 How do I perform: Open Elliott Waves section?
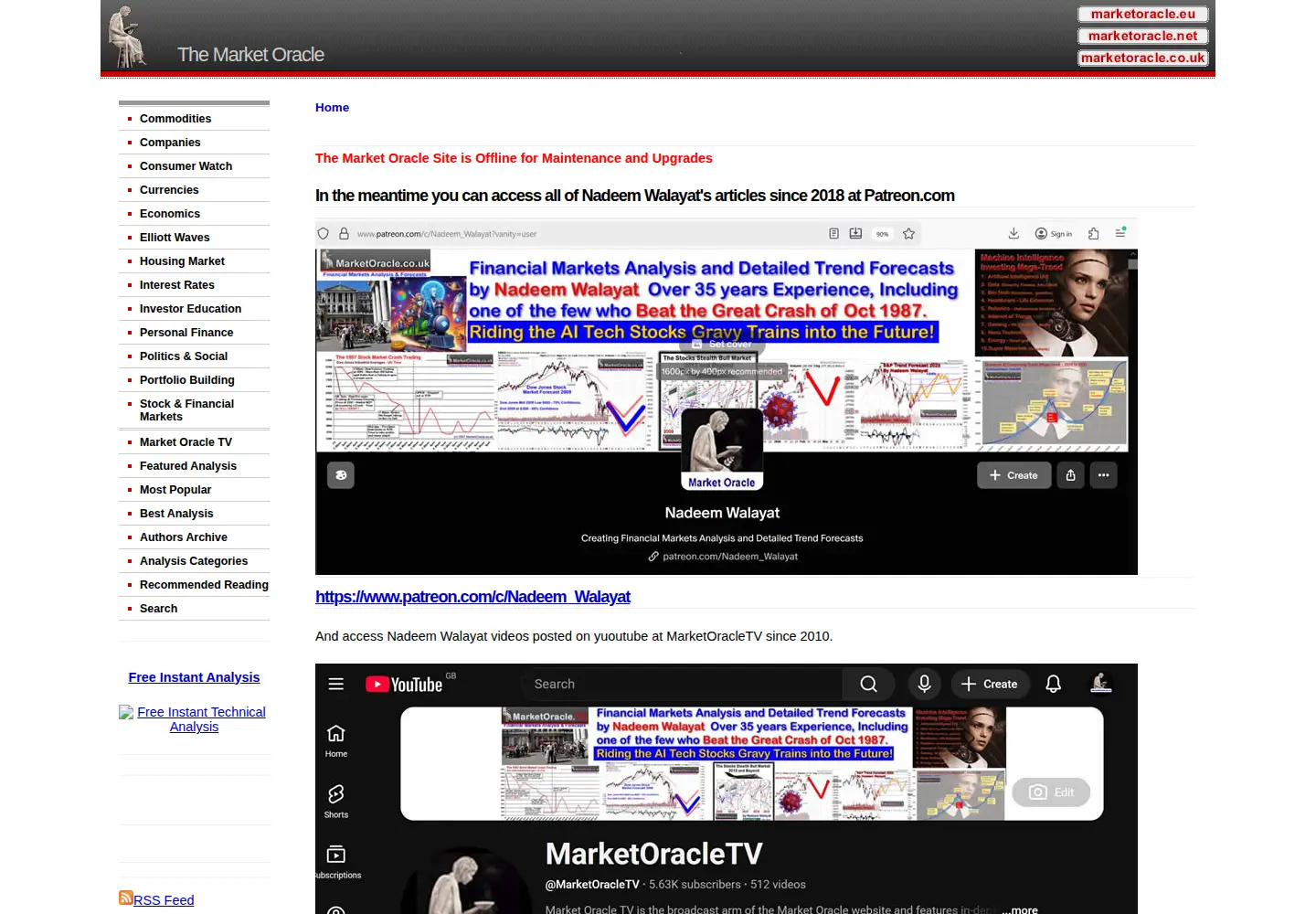coord(175,238)
